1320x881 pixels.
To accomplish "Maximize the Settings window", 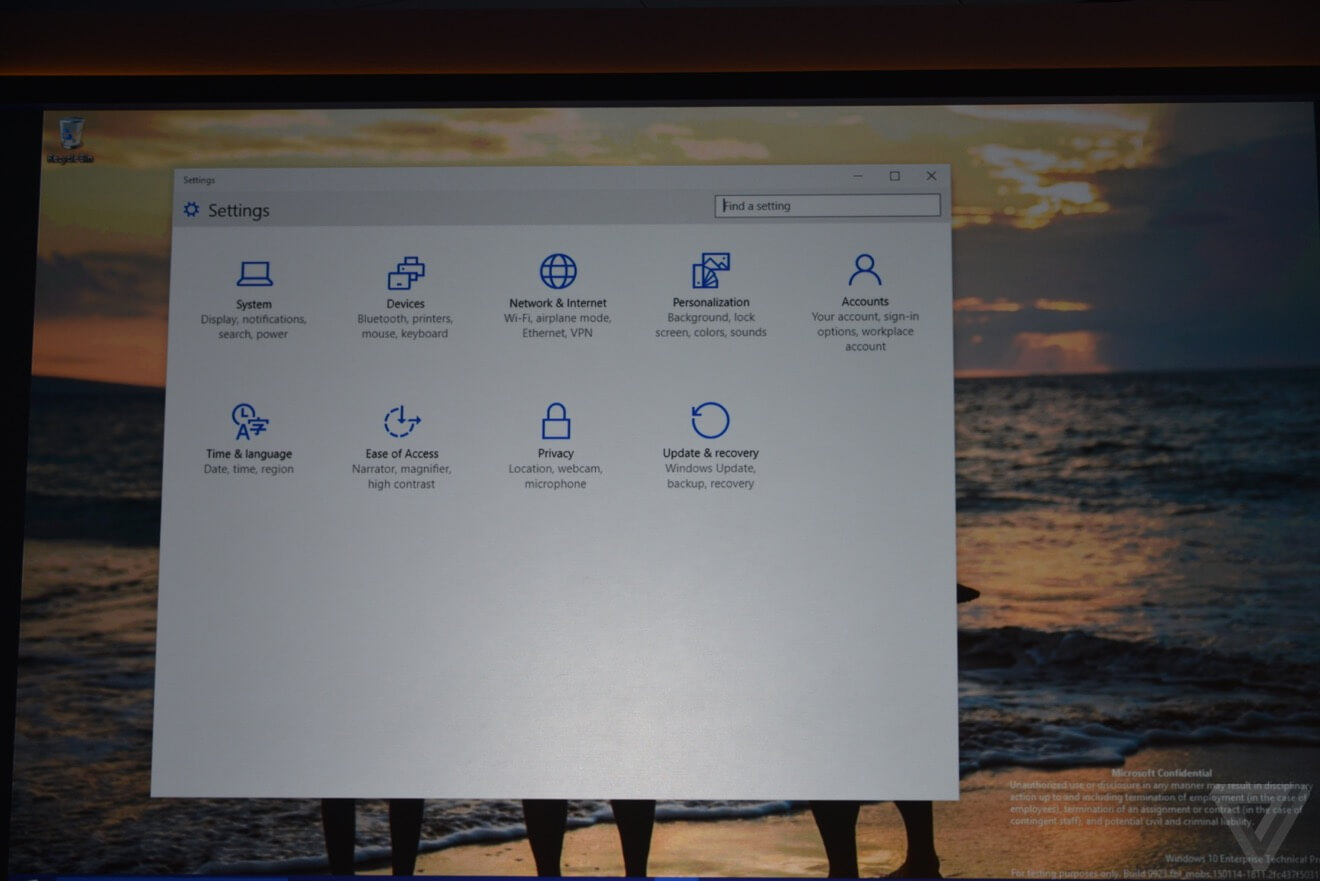I will click(893, 175).
